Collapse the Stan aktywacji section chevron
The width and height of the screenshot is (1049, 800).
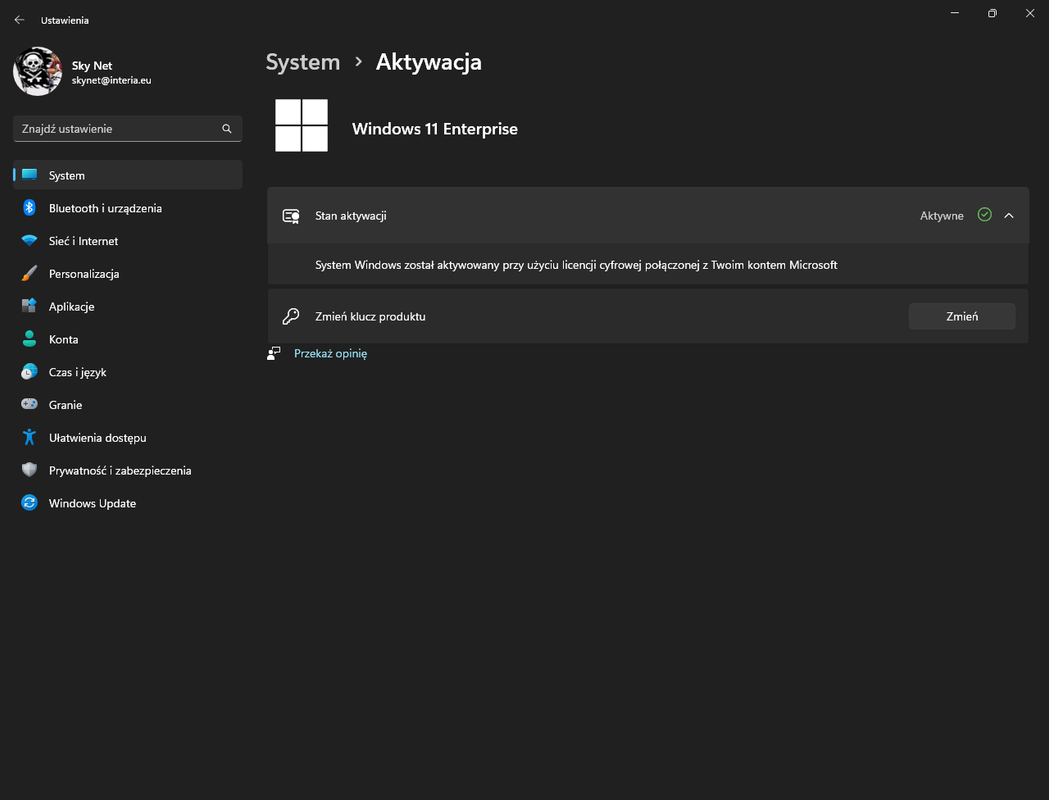(1009, 215)
